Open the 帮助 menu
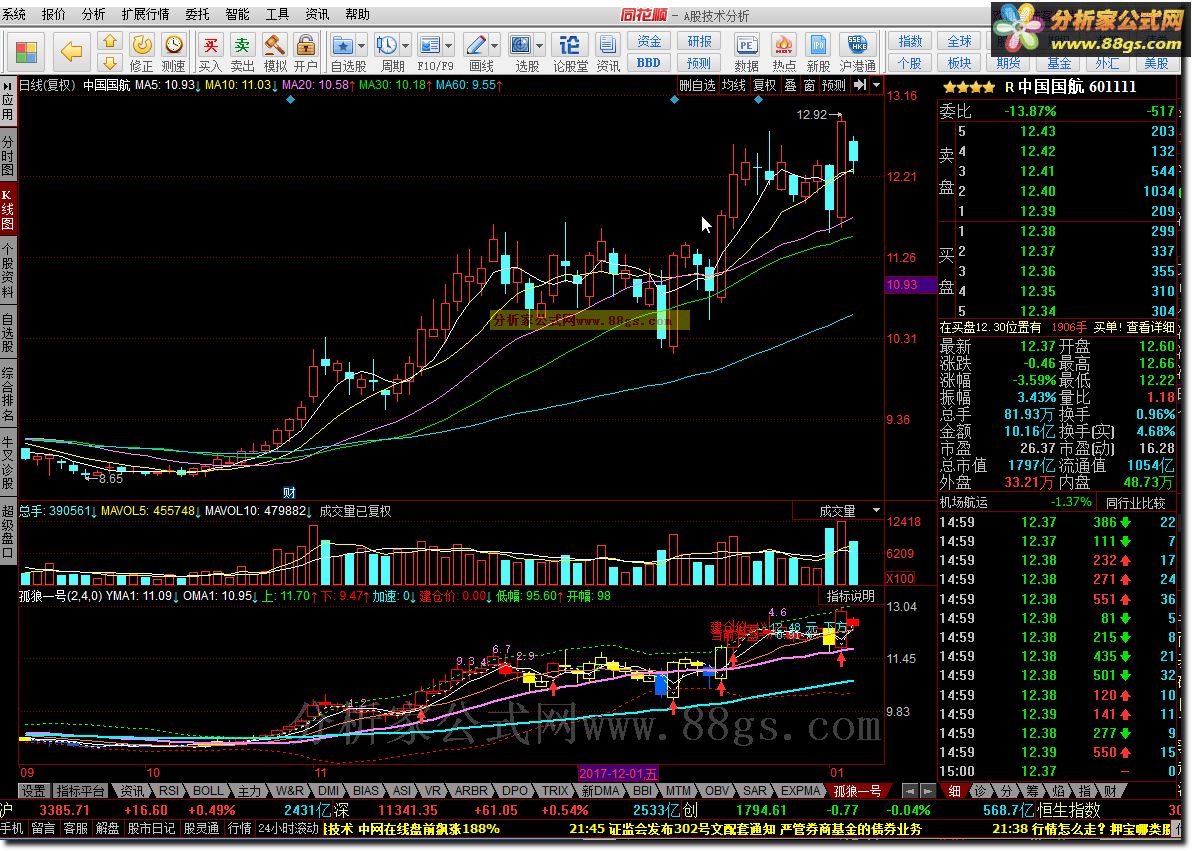This screenshot has width=1193, height=851. [357, 14]
